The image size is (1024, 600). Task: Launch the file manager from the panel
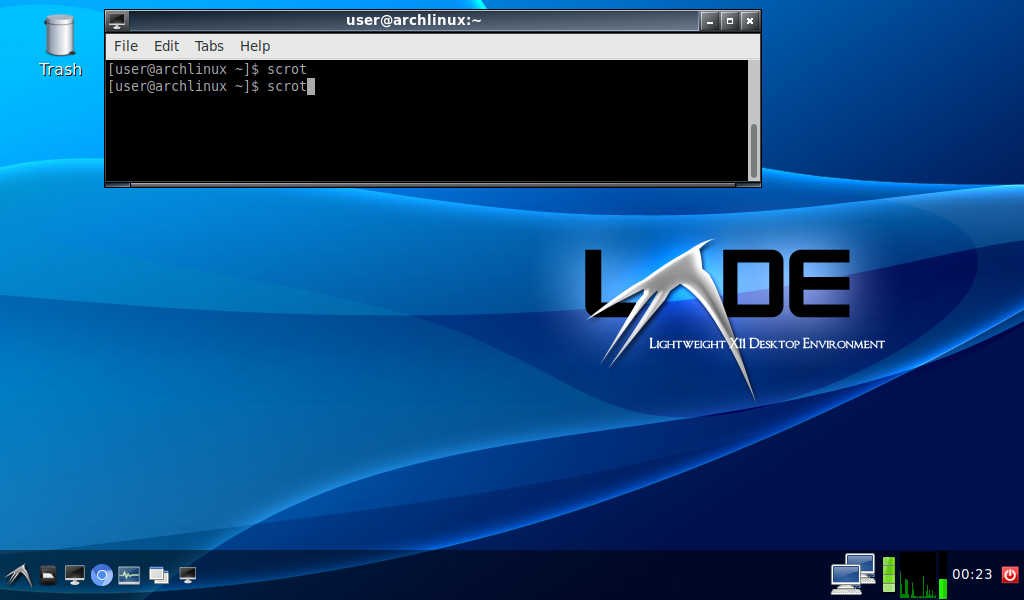(x=47, y=575)
